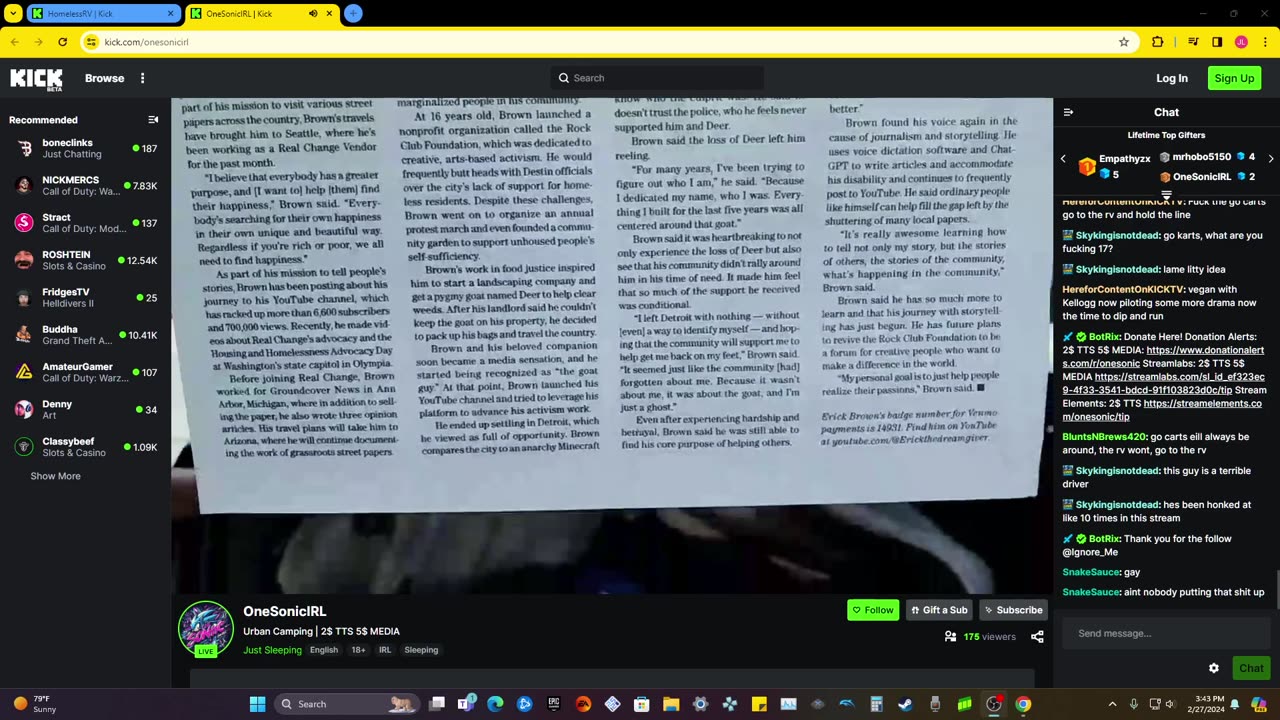Open the browser extensions puzzle icon
This screenshot has height=720, width=1280.
(x=1158, y=42)
